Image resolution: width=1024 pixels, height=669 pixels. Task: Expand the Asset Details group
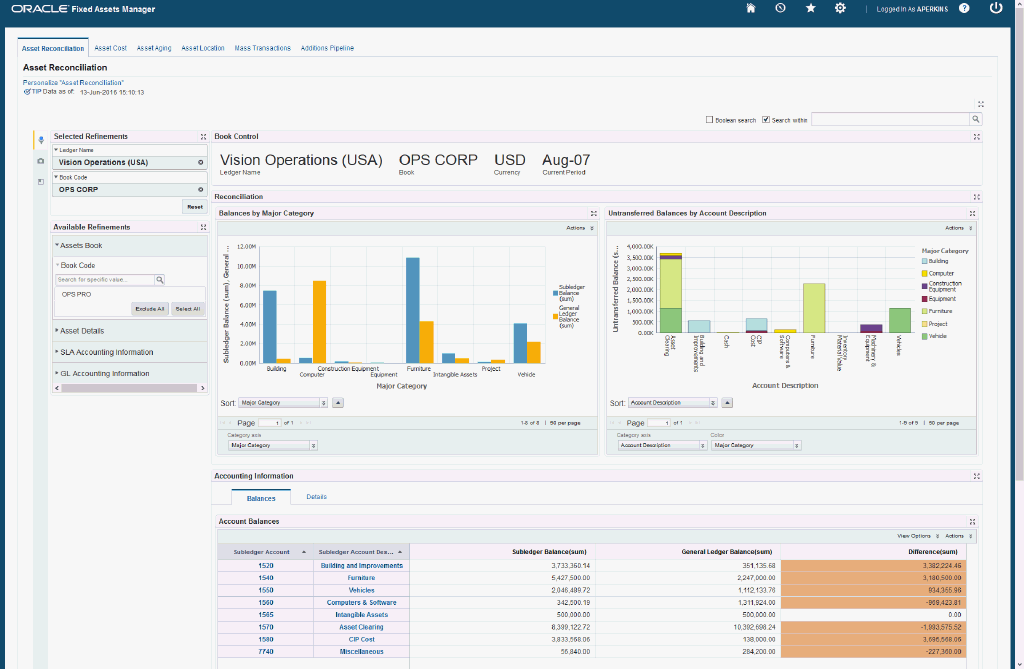57,331
